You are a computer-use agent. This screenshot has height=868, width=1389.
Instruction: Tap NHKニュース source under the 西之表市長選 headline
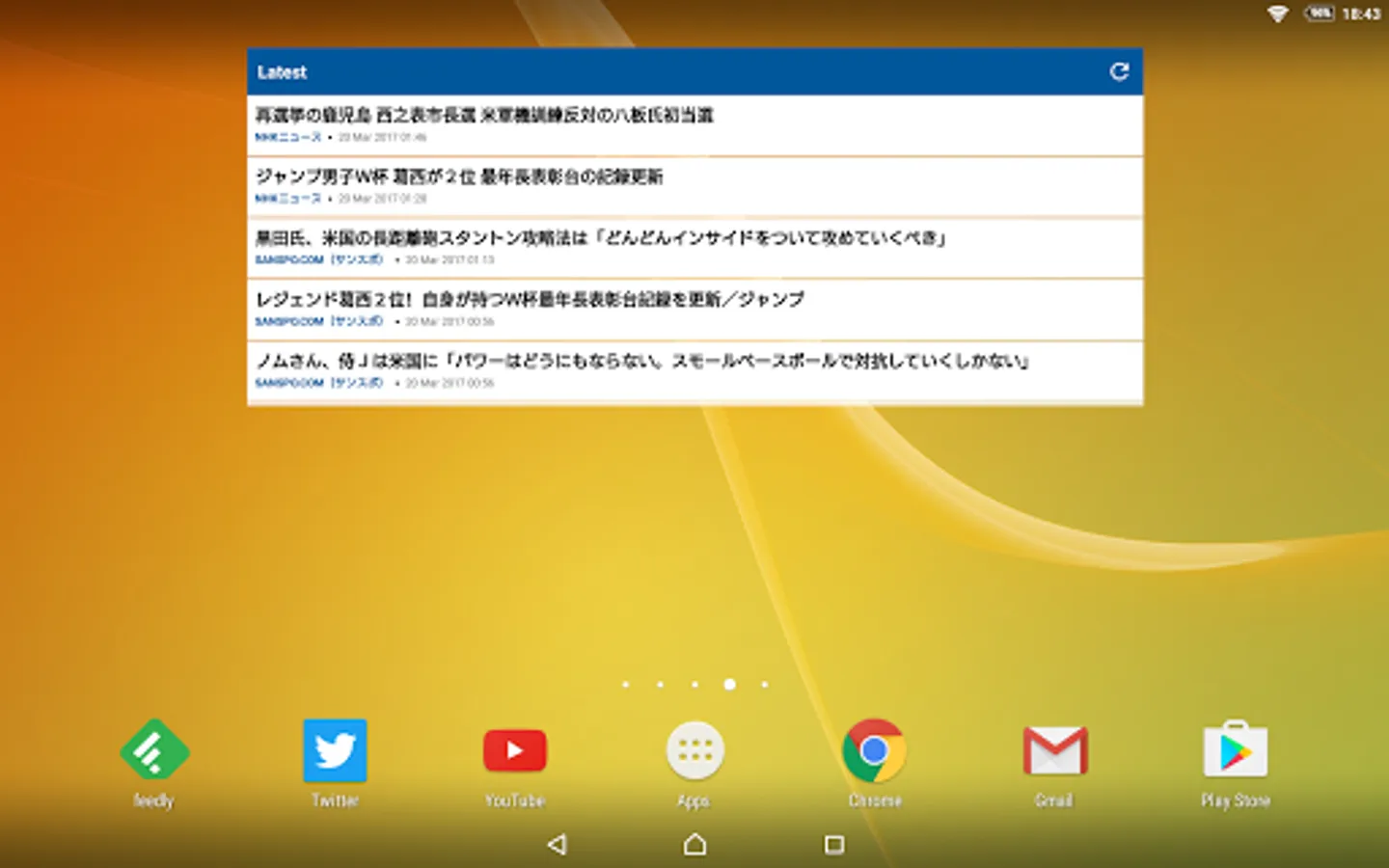tap(288, 137)
